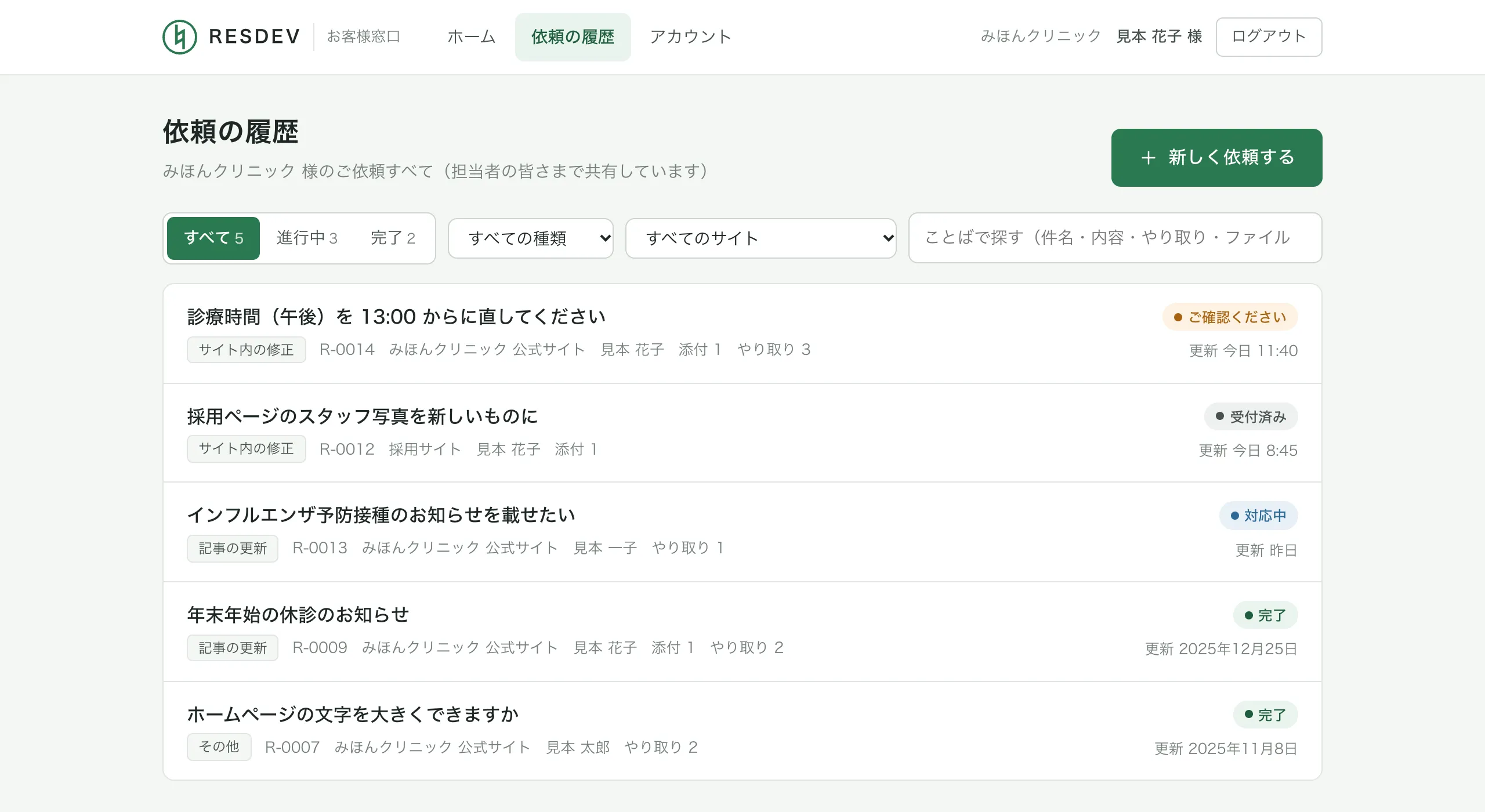This screenshot has height=812, width=1485.
Task: Open request 採用ページのスタッフ写真を新しいものに
Action: tap(742, 433)
